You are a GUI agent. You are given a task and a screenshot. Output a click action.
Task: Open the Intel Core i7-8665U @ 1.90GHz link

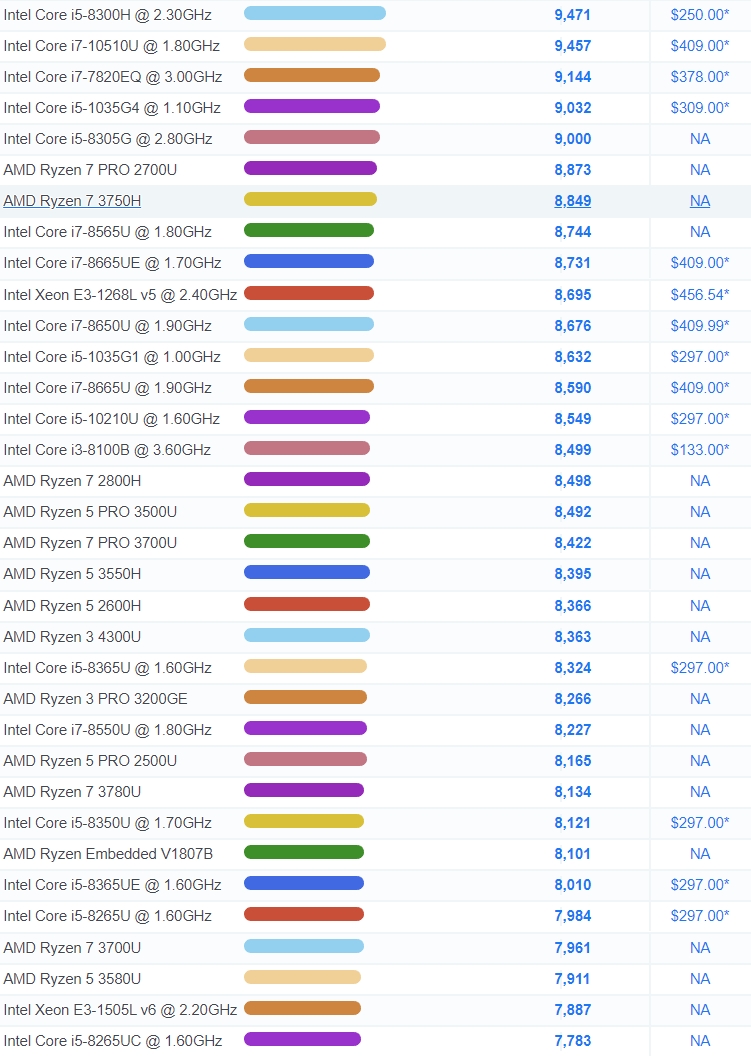[x=108, y=388]
